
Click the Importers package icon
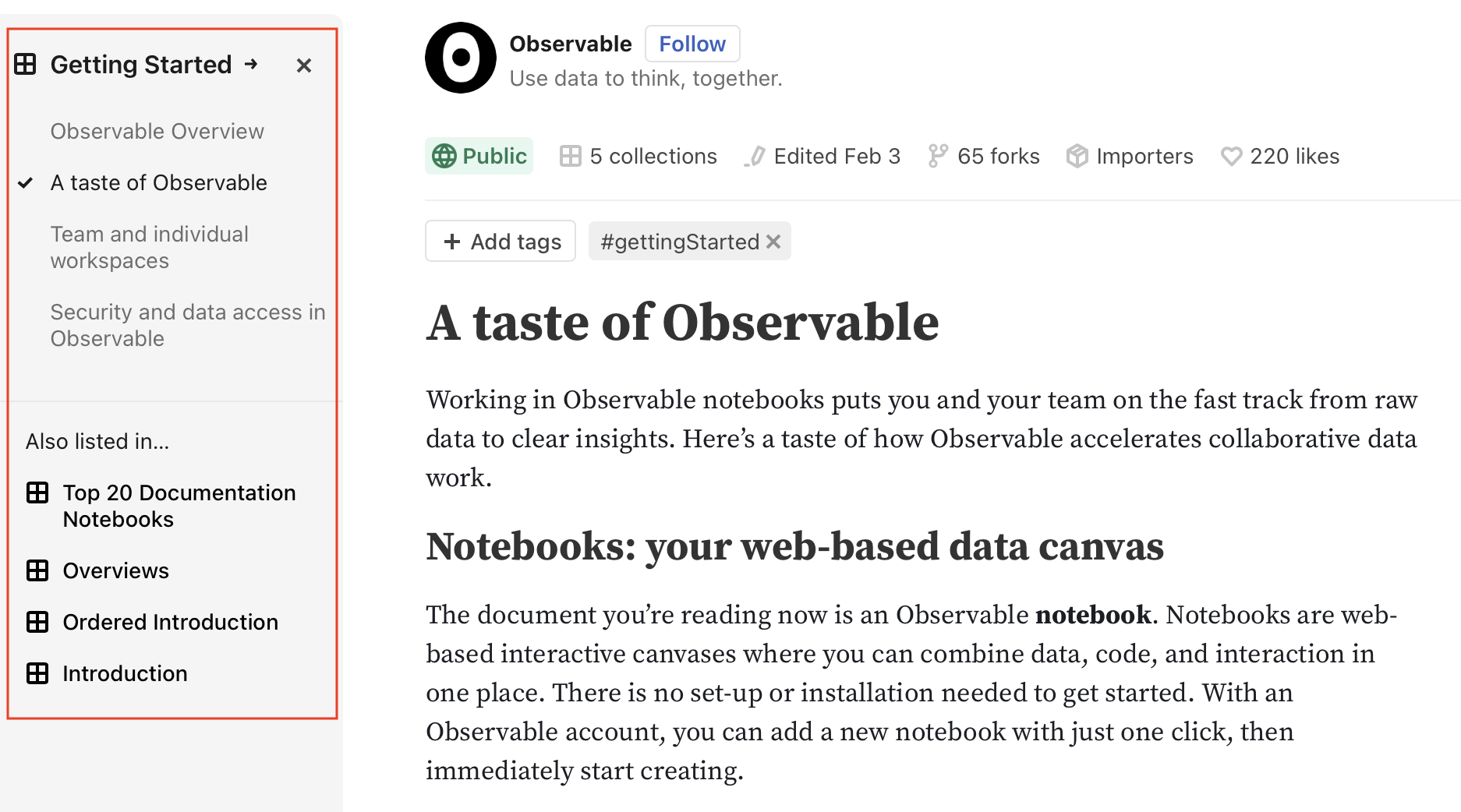coord(1076,156)
